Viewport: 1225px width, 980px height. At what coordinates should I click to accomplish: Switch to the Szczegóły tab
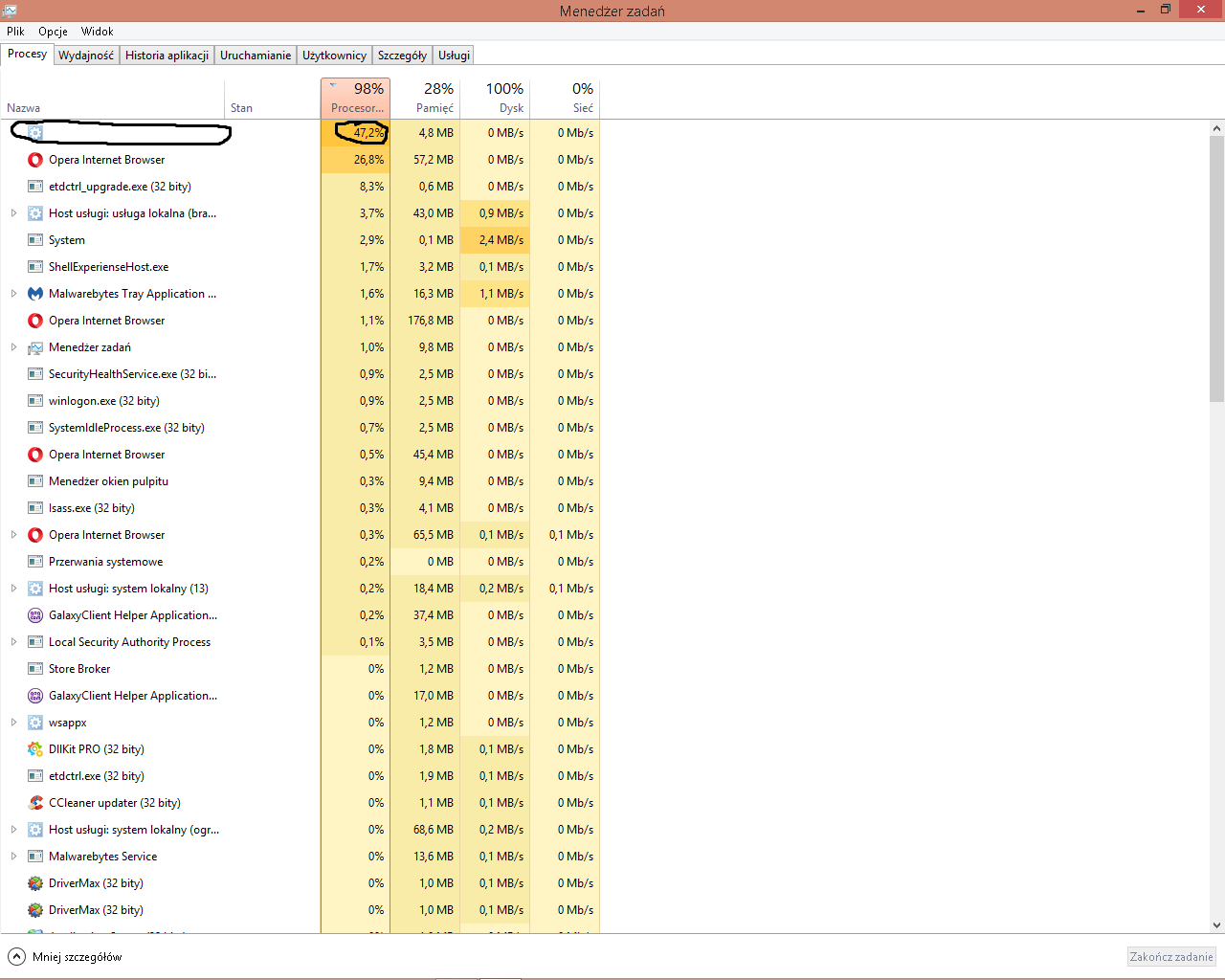(402, 56)
